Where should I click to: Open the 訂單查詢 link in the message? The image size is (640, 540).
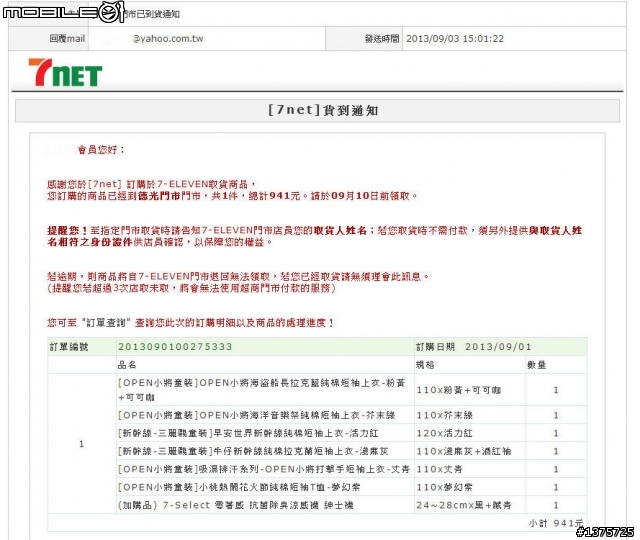coord(106,323)
